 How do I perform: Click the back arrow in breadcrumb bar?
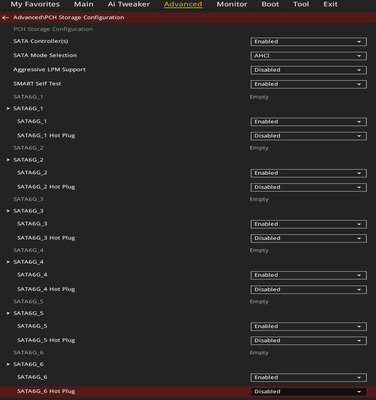pyautogui.click(x=5, y=18)
